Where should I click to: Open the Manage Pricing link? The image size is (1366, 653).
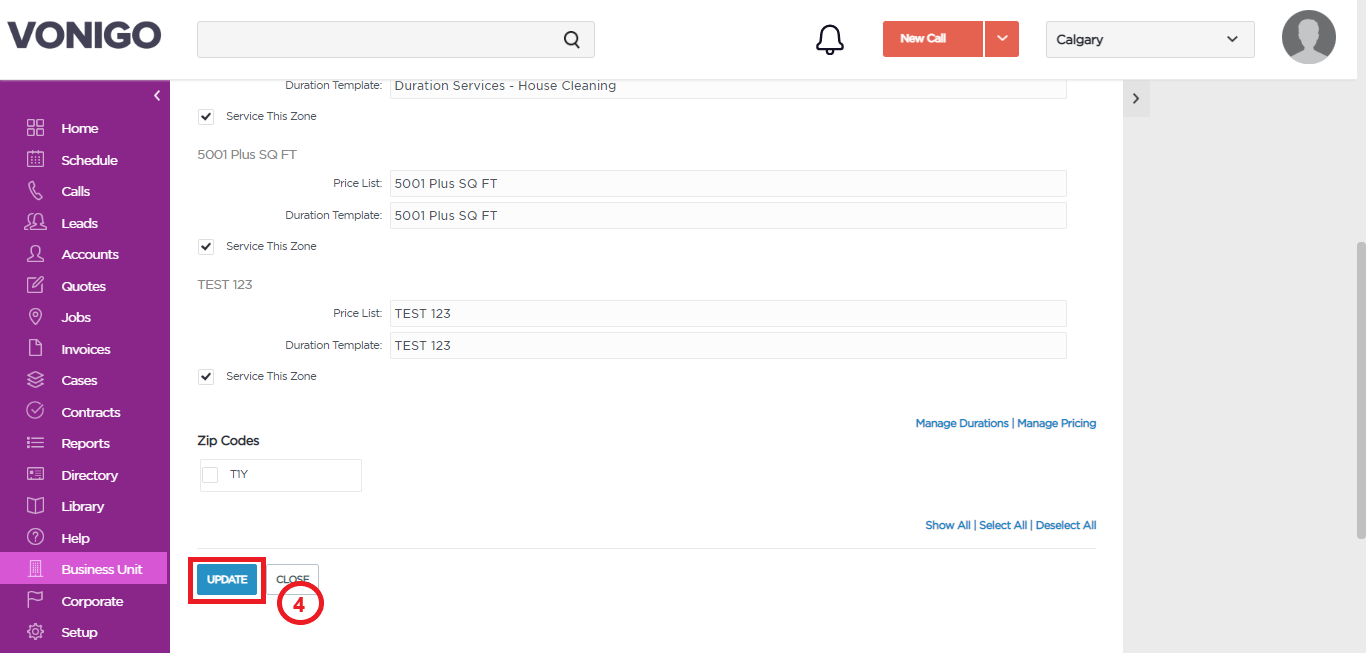click(1056, 424)
